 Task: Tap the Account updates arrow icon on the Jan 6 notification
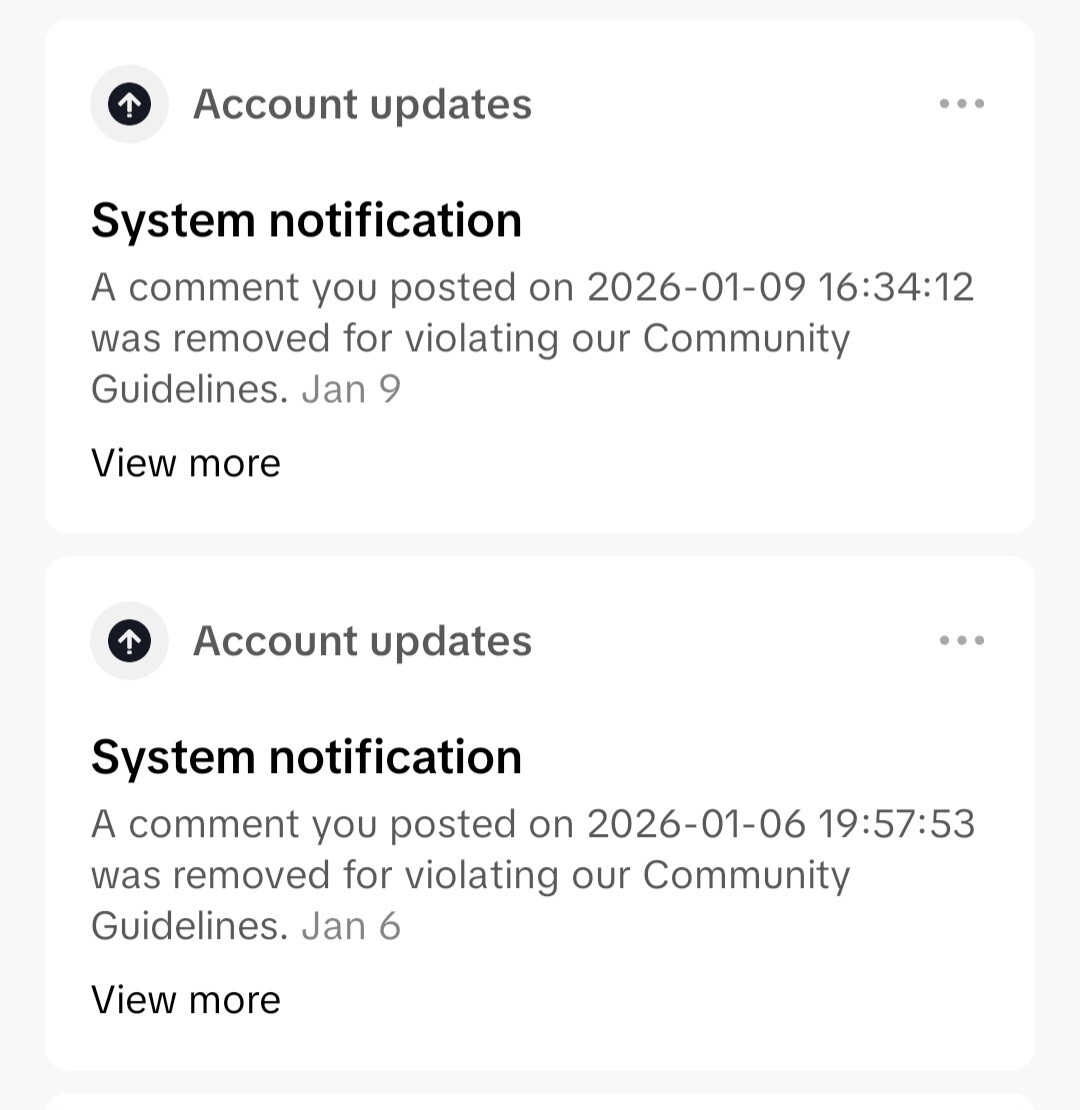pyautogui.click(x=129, y=641)
